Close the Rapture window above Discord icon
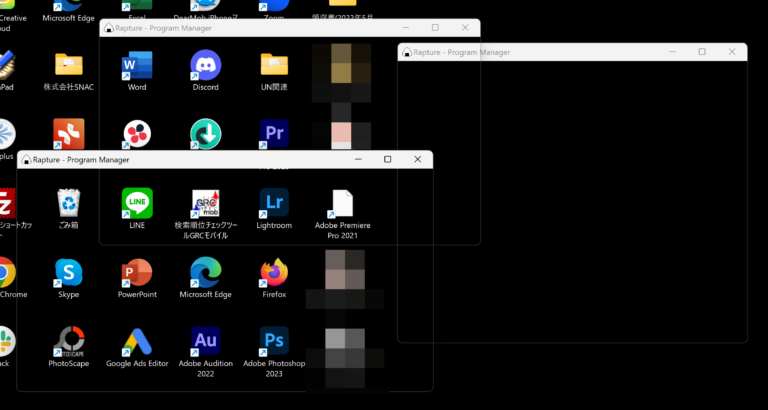The image size is (768, 410). (465, 28)
